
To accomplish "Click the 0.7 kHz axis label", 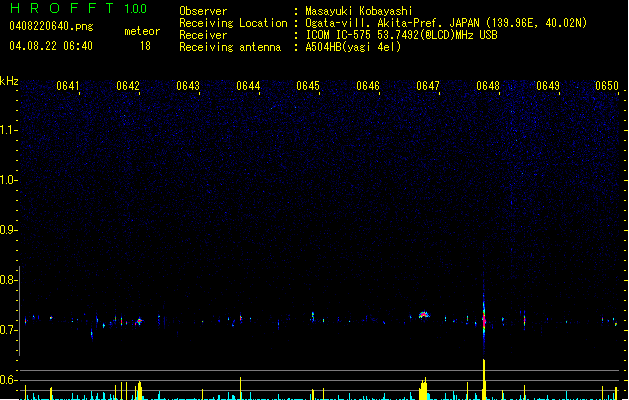I will (x=8, y=330).
